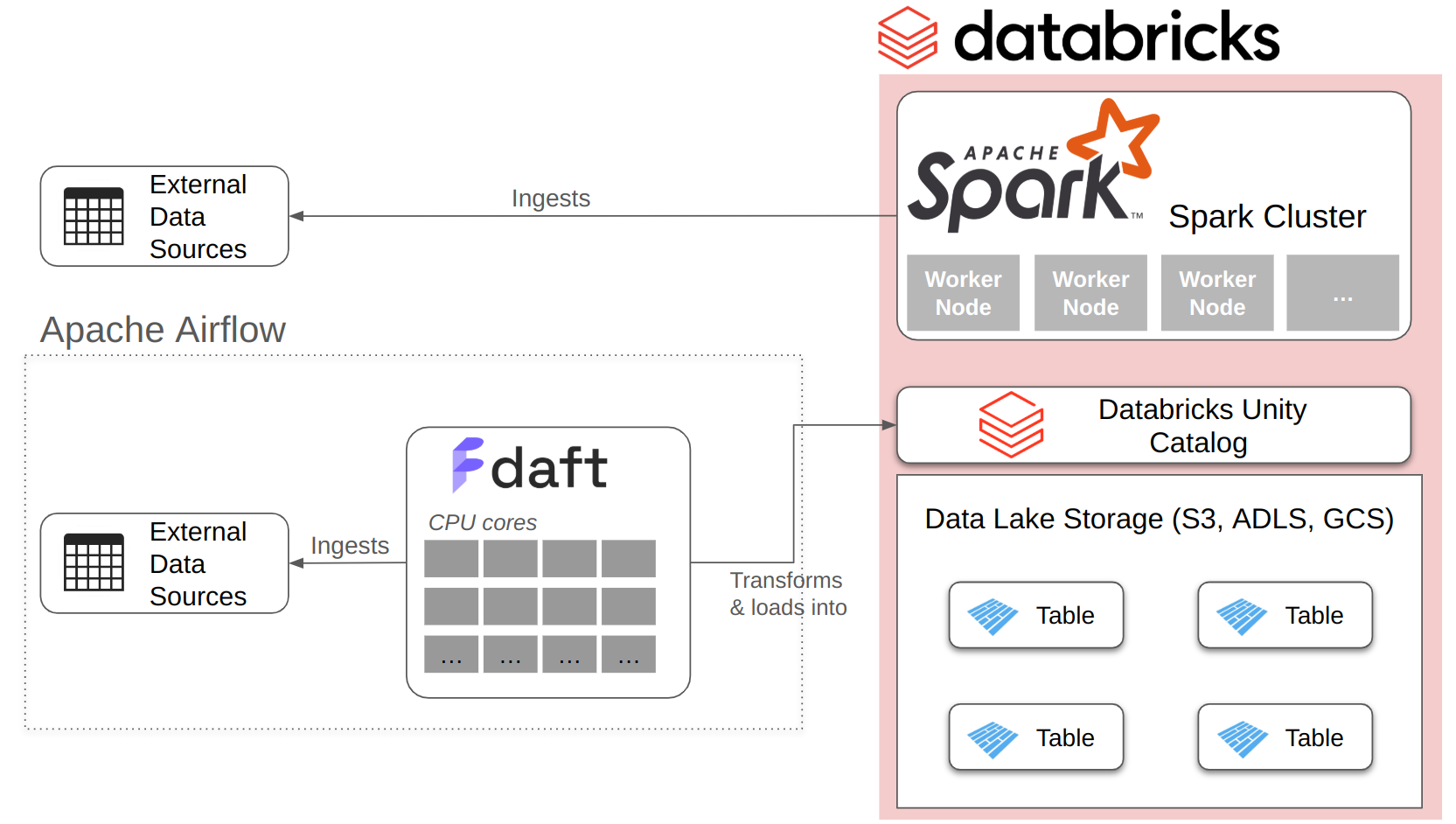Toggle the third Worker Node block
Viewport: 1456px width, 824px height.
pos(1216,293)
